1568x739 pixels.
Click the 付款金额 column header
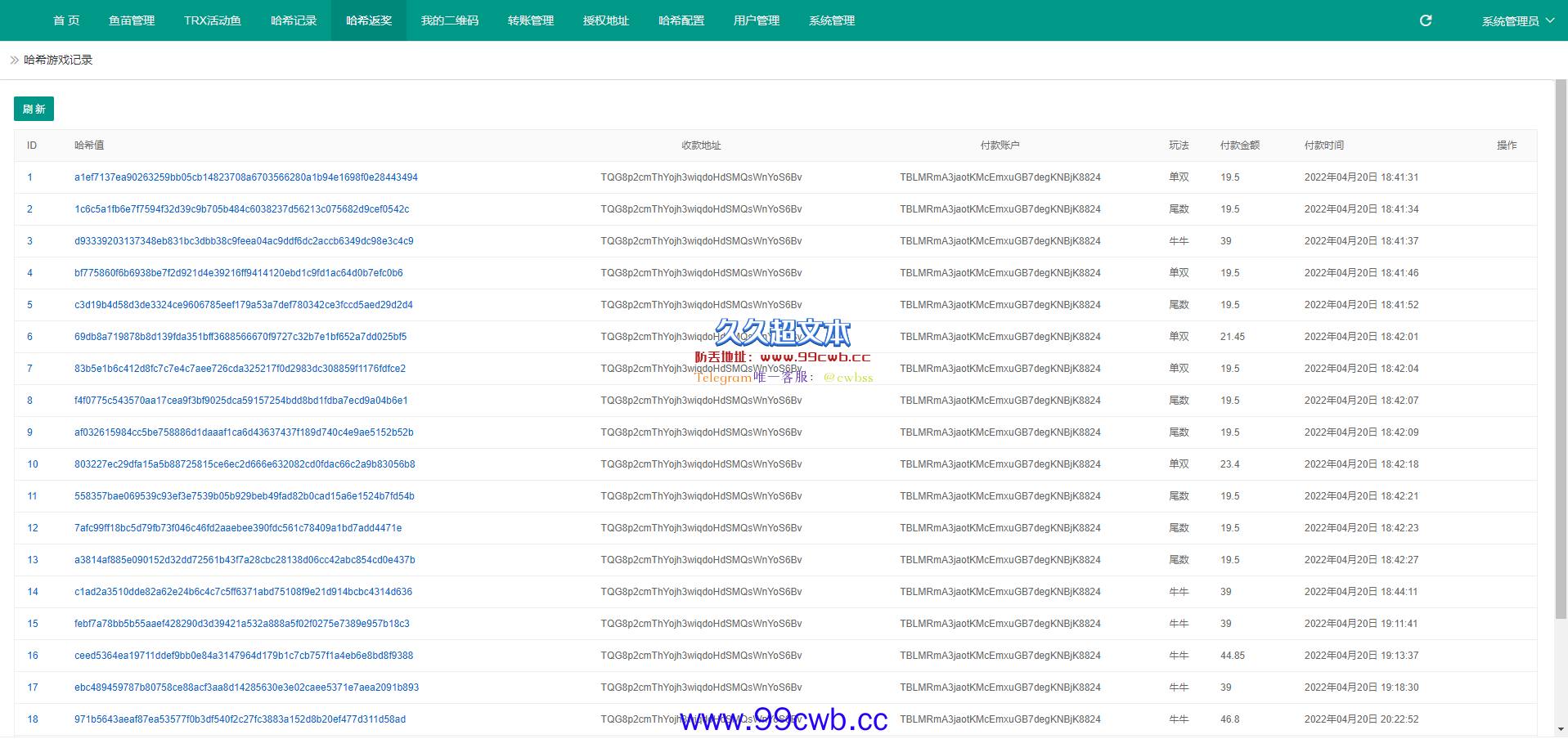pos(1240,146)
